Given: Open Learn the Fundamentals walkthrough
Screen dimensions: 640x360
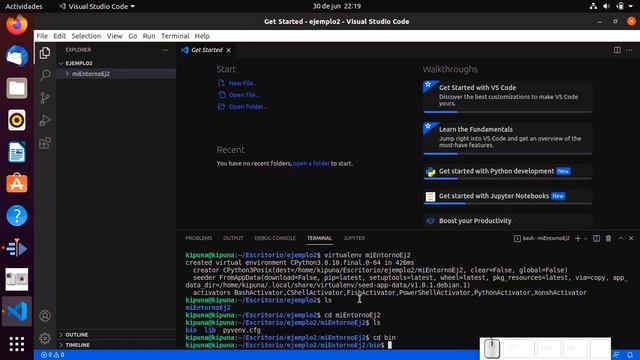Looking at the screenshot, I should click(507, 138).
